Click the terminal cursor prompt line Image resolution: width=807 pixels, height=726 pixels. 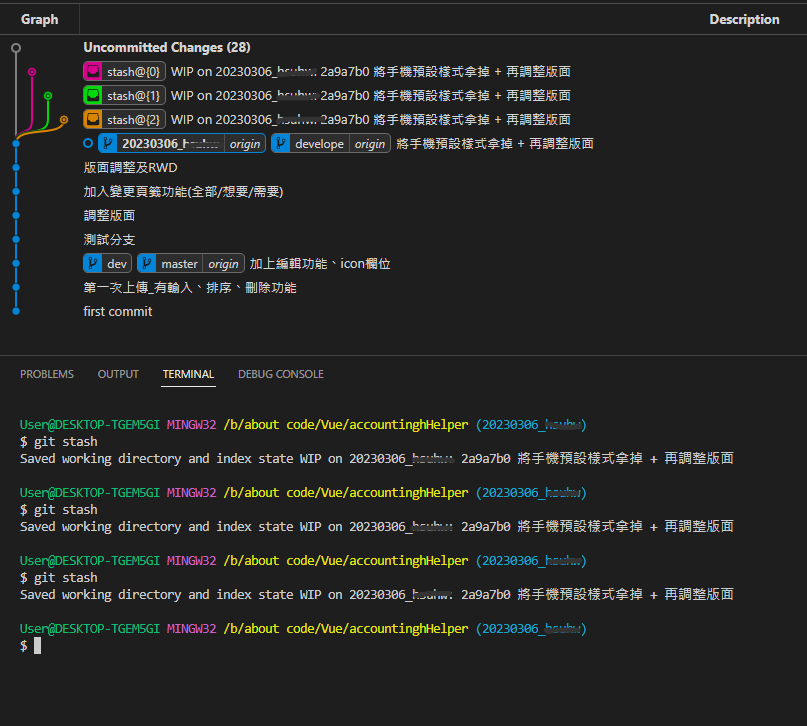30,645
